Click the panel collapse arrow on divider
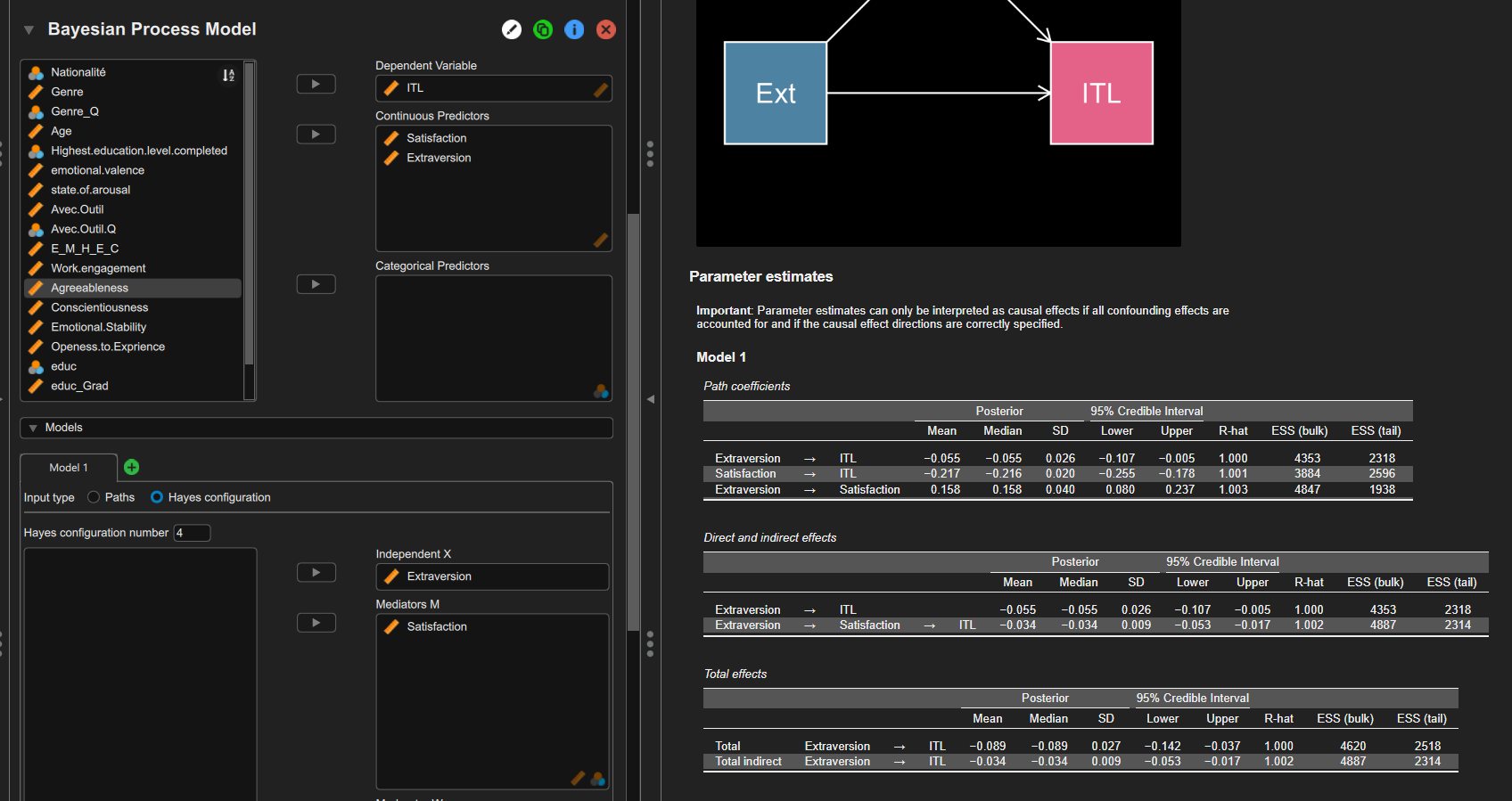Screen dimensions: 1512x801 (x=651, y=399)
